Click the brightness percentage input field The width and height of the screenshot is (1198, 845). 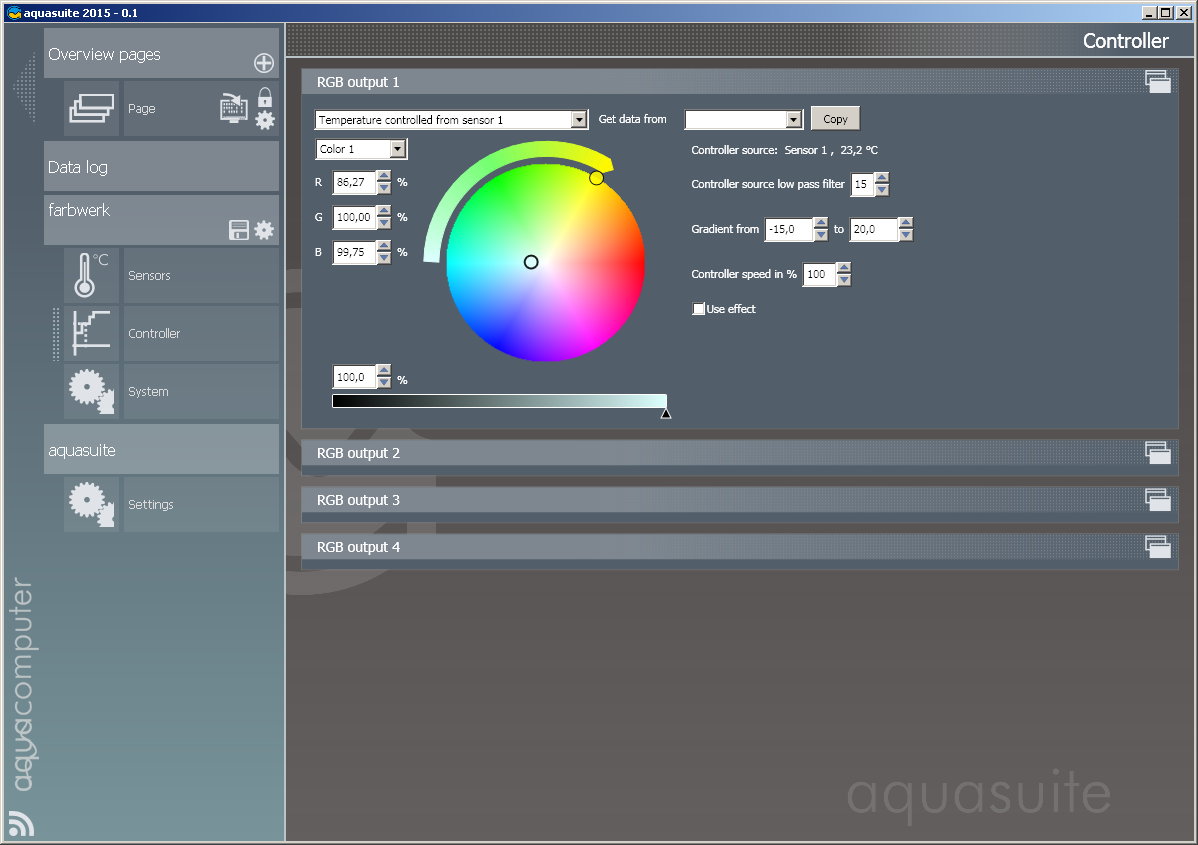[x=355, y=377]
